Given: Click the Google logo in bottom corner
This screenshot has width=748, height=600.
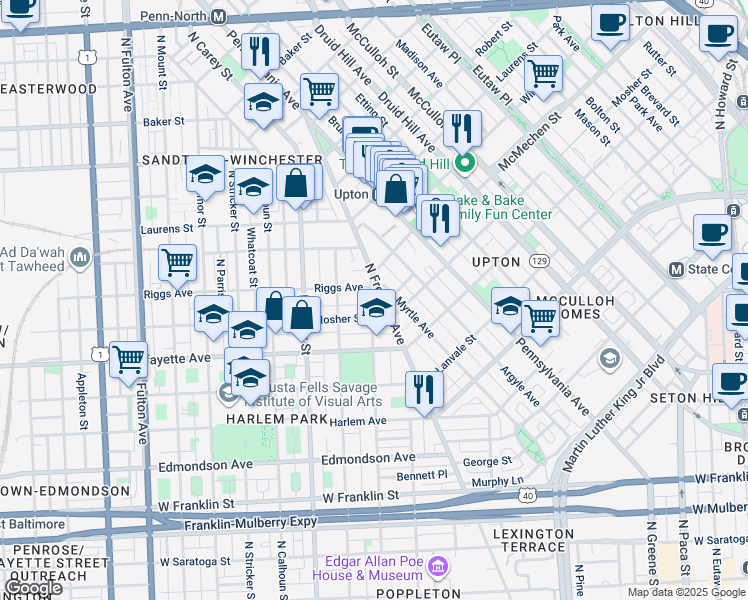Looking at the screenshot, I should pos(33,588).
